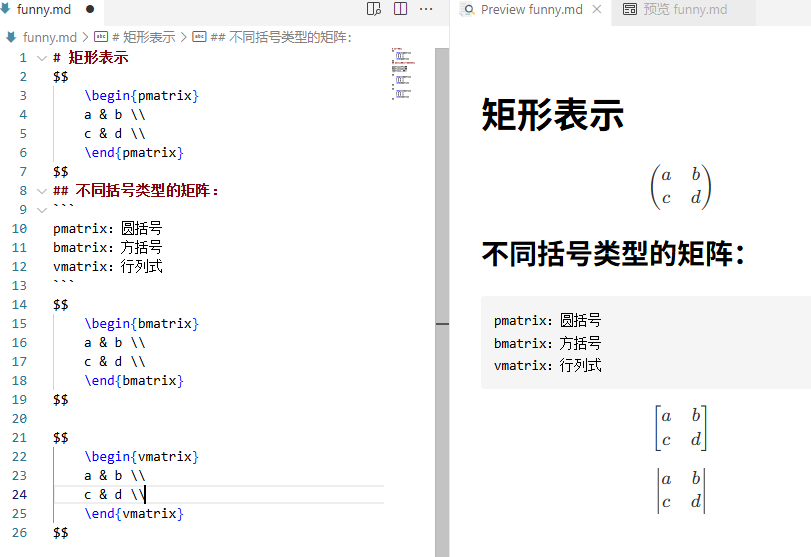The height and width of the screenshot is (557, 811).
Task: Click the icon on the 预览 funny.md tab
Action: point(629,9)
